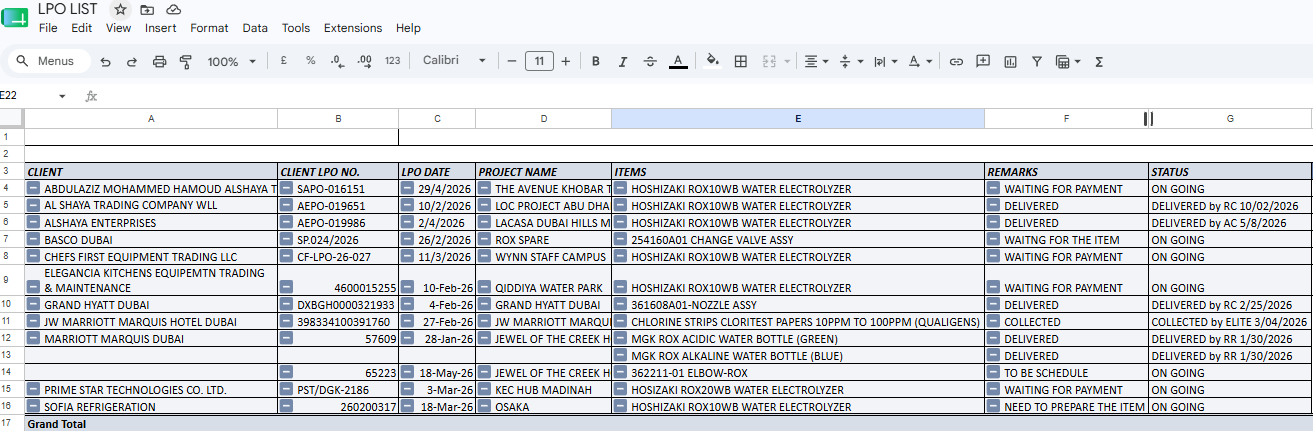Open the Extensions menu

(x=353, y=28)
